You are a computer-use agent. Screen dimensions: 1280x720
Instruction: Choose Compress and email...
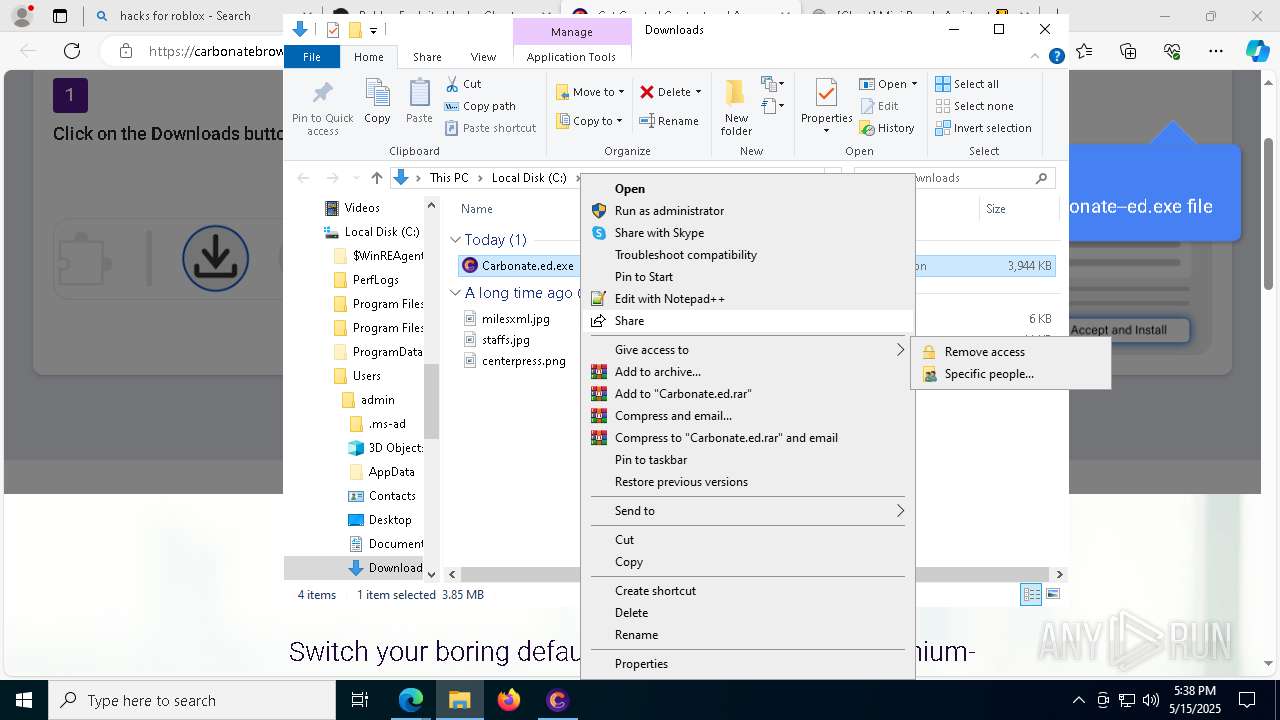click(x=747, y=416)
